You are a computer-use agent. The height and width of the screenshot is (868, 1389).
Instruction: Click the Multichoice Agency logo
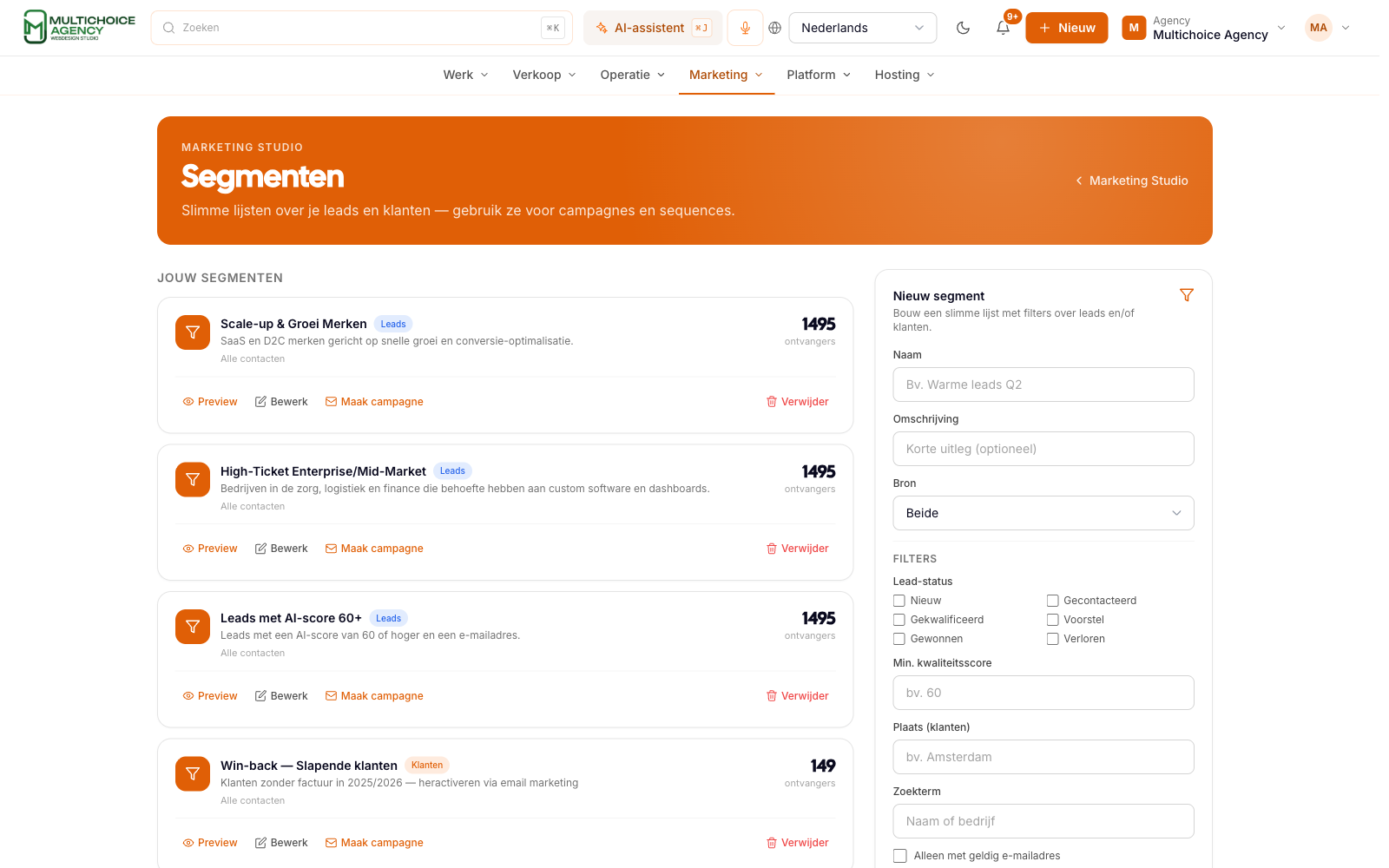click(x=79, y=27)
